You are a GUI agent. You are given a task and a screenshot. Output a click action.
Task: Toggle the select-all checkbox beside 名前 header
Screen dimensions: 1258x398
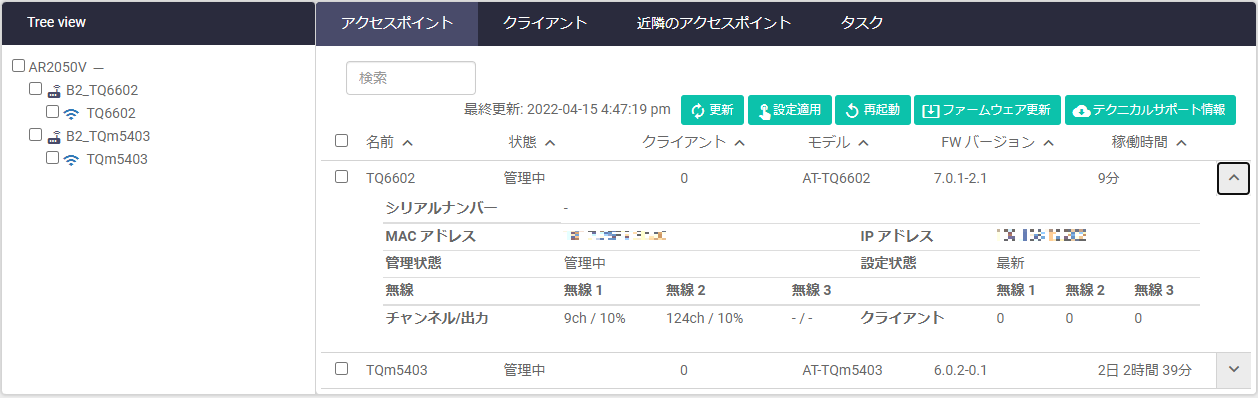(341, 141)
